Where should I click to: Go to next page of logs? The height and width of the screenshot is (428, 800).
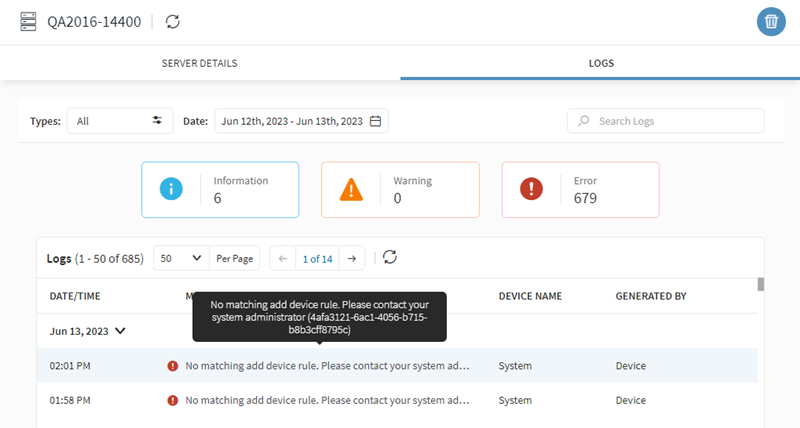pos(351,258)
